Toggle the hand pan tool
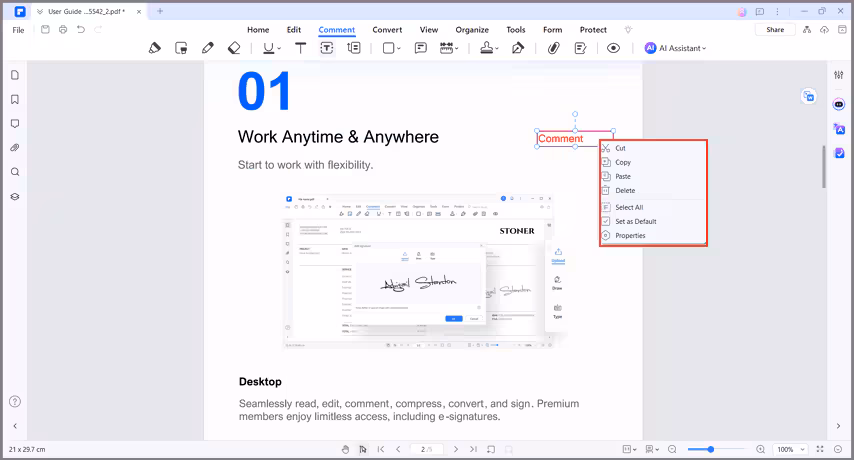Viewport: 854px width, 460px height. 346,449
